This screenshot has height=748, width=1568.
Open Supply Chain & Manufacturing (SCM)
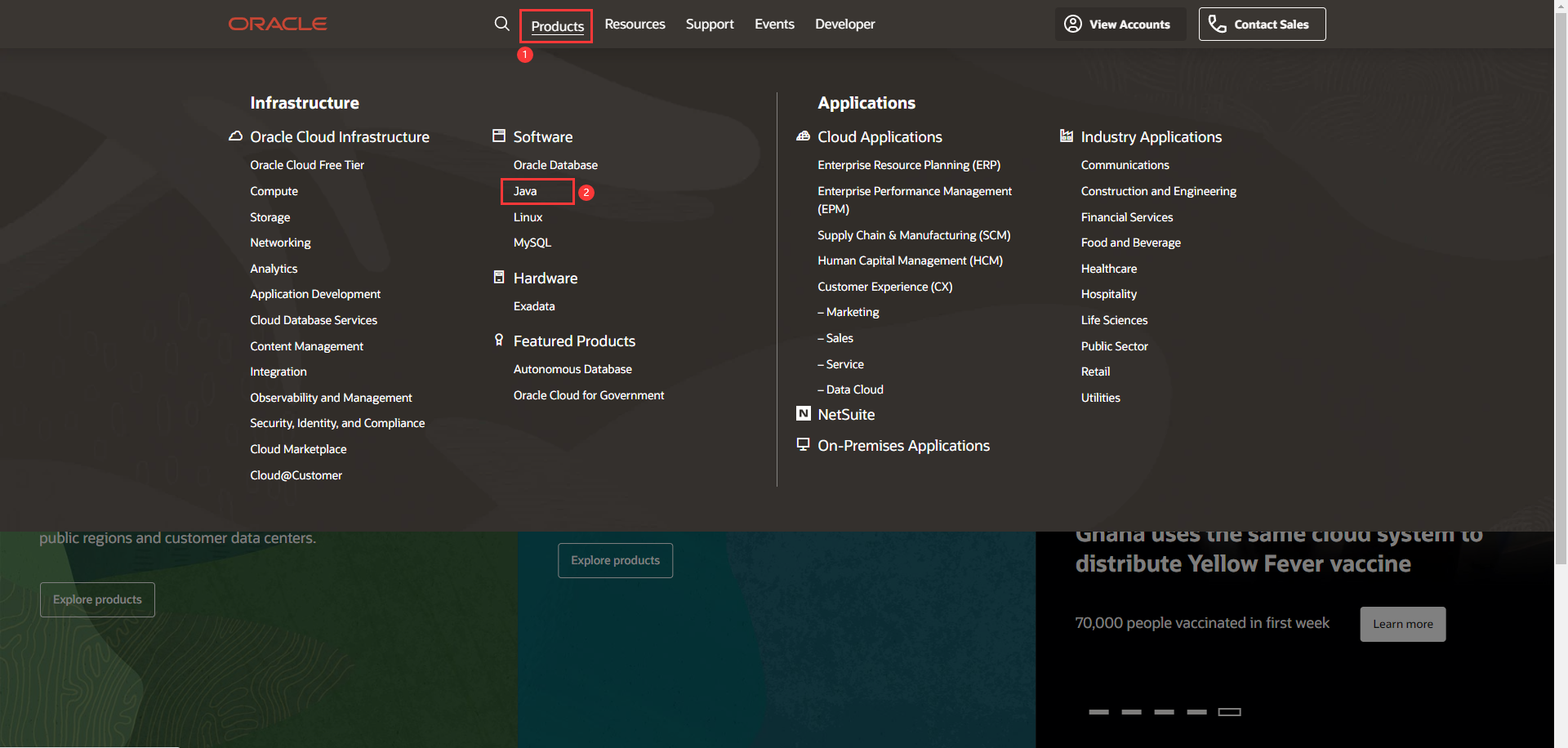[x=914, y=235]
